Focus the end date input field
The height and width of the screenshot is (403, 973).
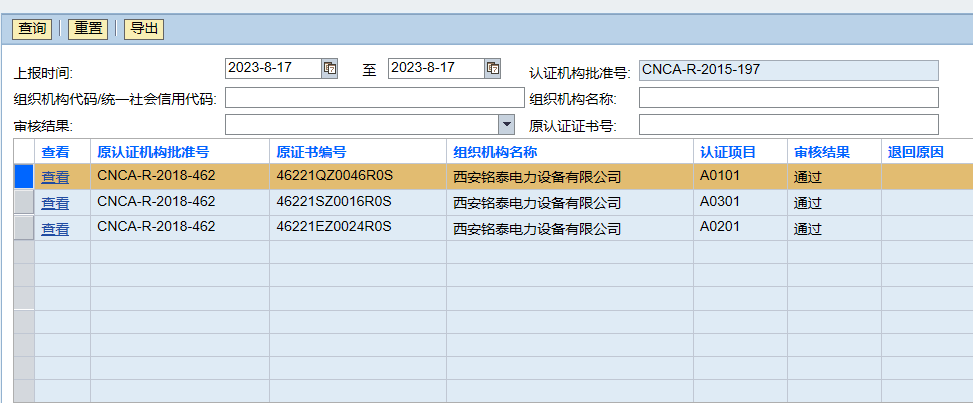click(436, 68)
